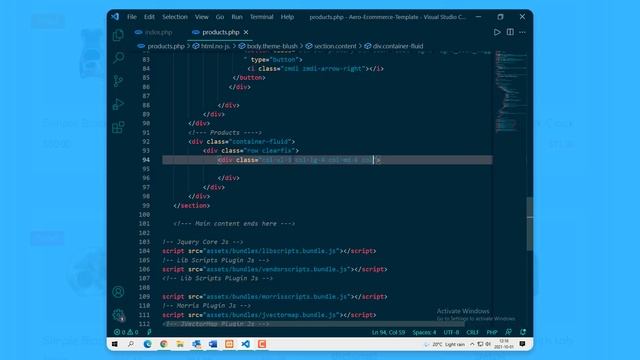
Task: Click the products.php breadcrumb
Action: click(x=162, y=46)
